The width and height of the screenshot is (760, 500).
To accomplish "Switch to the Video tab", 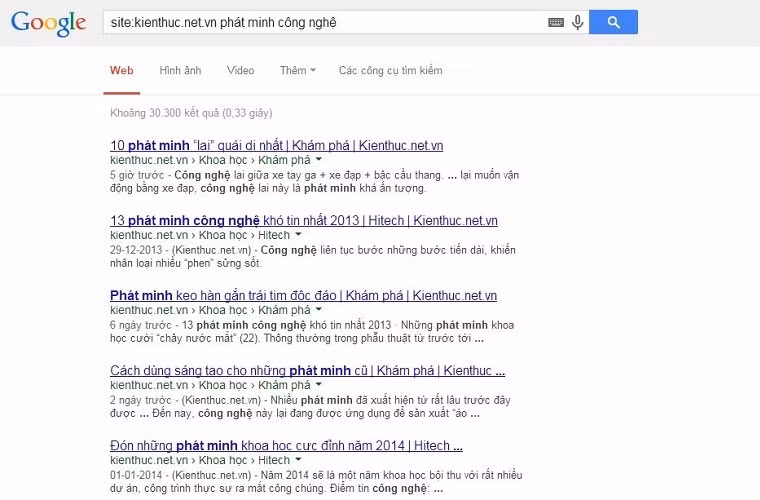I will 240,70.
